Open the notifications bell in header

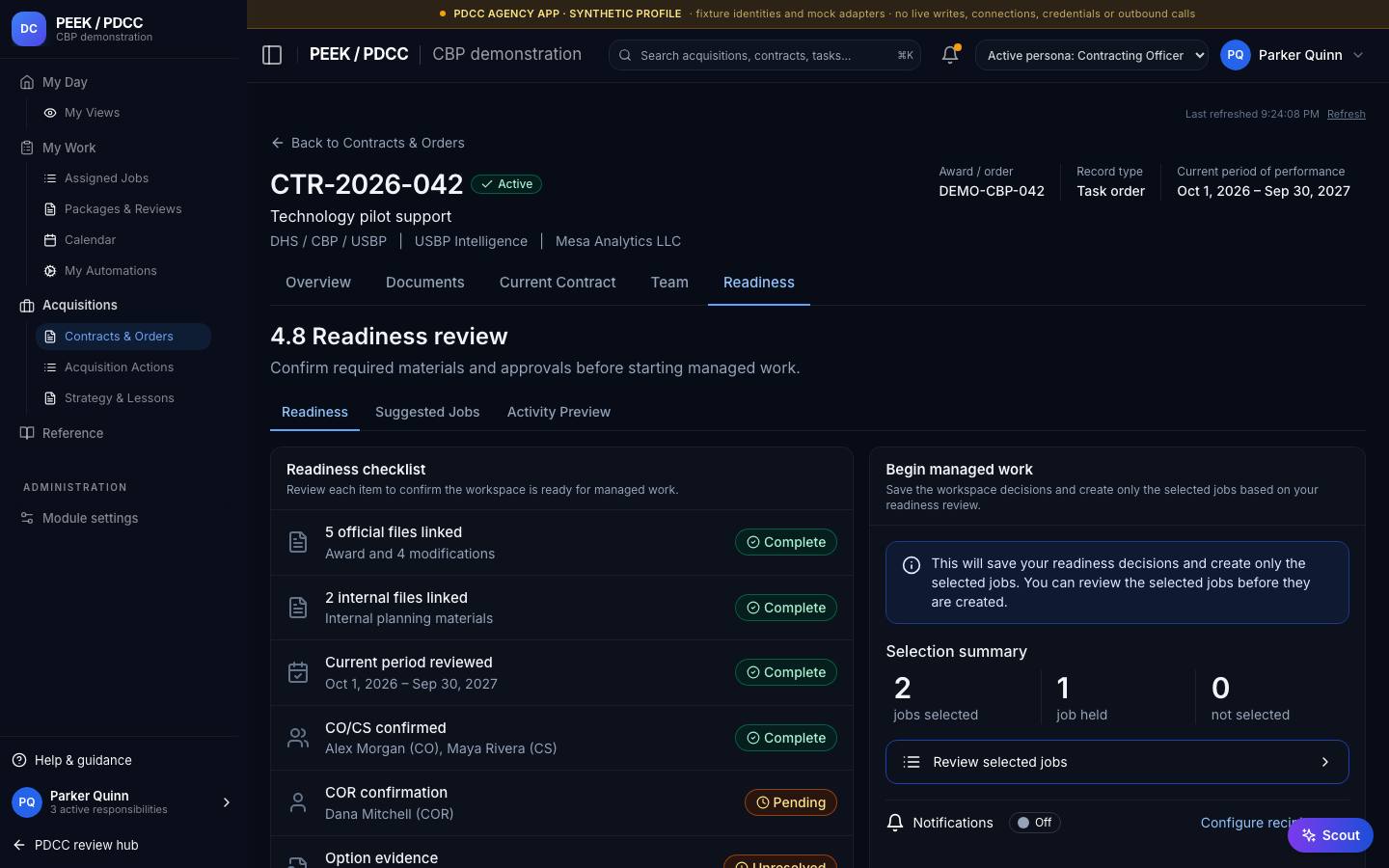[950, 55]
